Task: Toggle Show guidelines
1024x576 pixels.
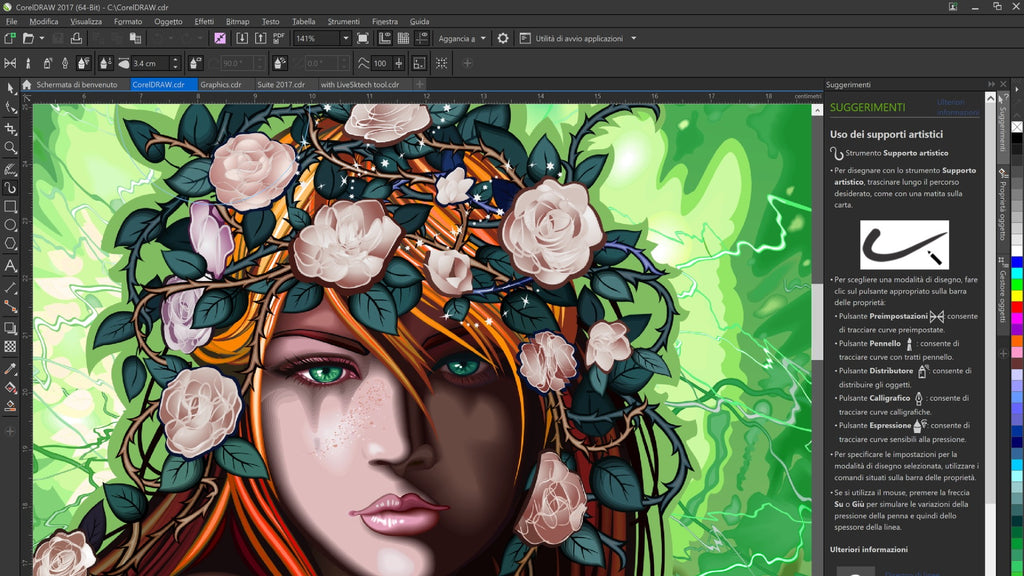Action: pos(422,39)
